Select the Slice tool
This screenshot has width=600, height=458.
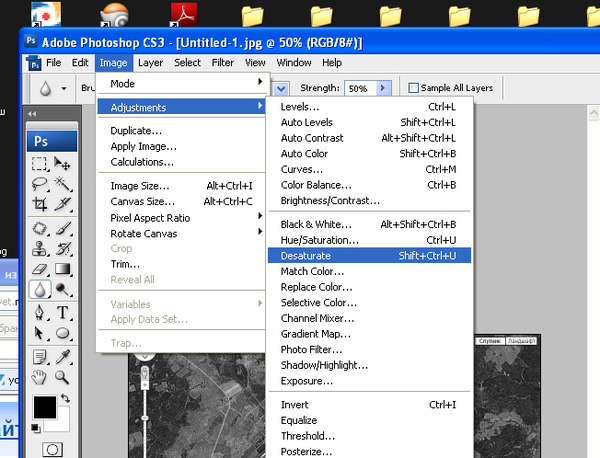(62, 204)
